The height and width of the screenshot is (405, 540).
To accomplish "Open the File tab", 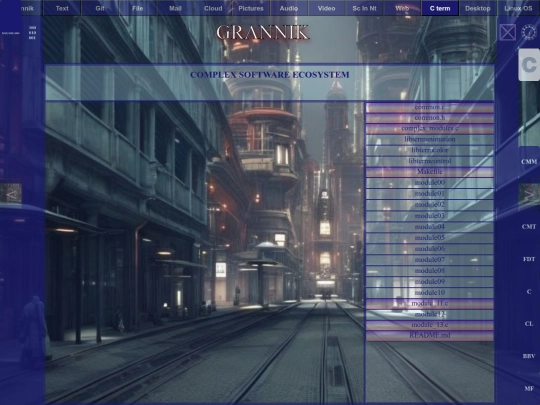I will click(x=137, y=8).
